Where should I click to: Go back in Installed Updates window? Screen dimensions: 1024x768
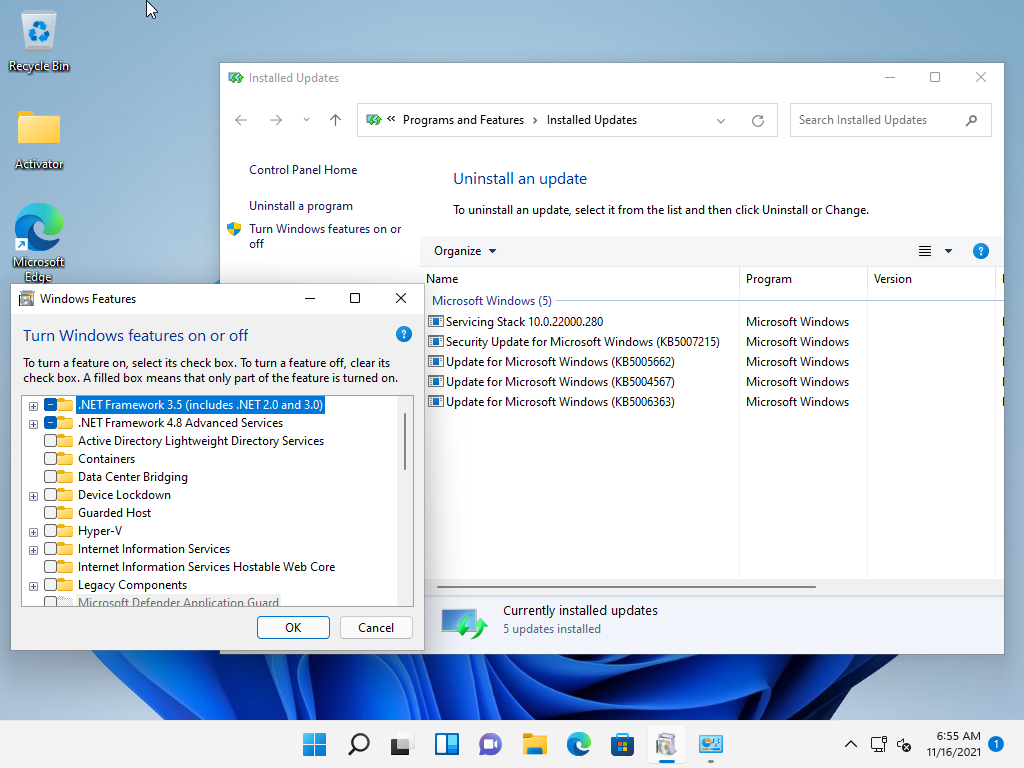[x=241, y=120]
